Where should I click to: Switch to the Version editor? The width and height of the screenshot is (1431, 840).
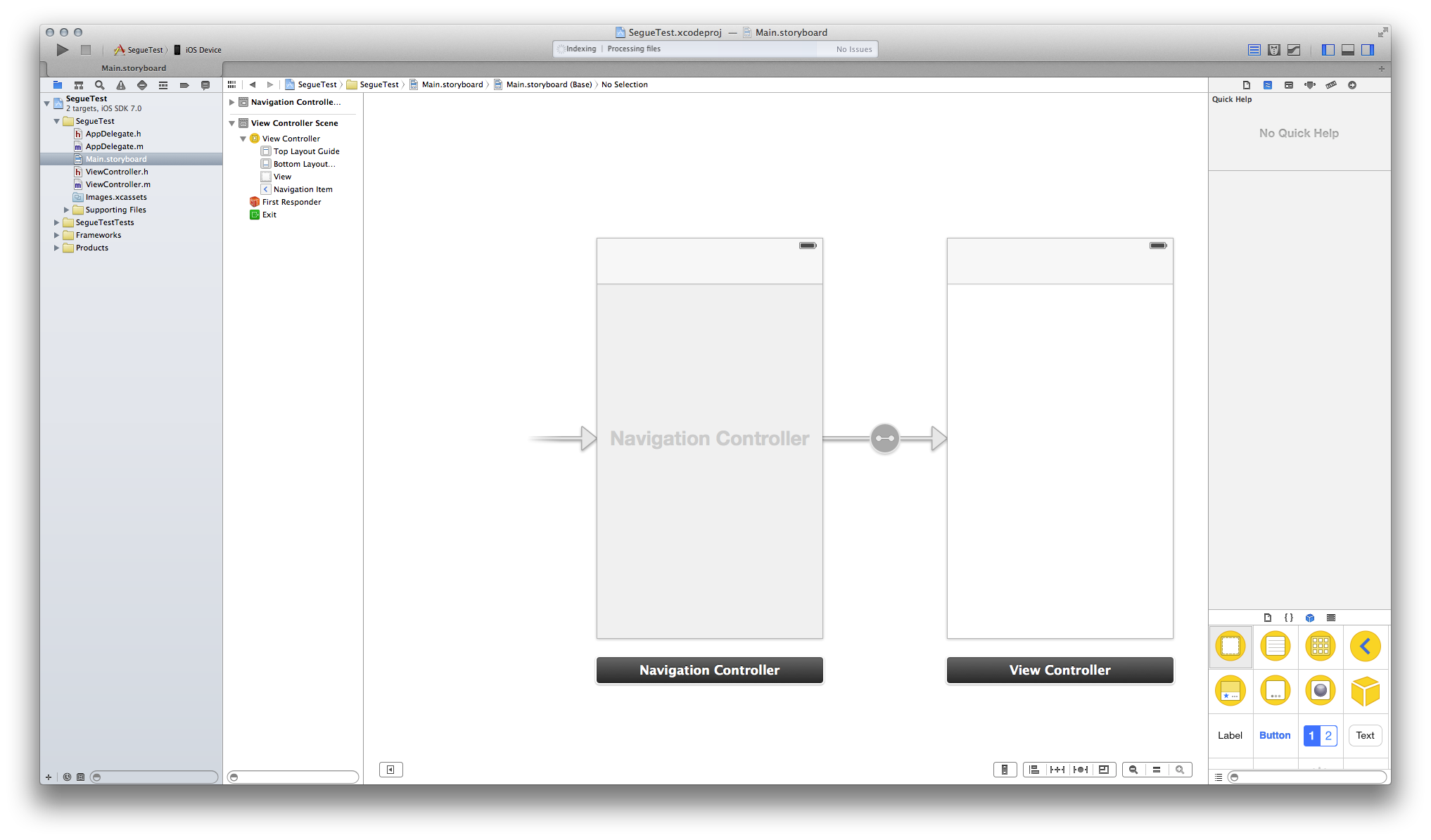(1293, 50)
